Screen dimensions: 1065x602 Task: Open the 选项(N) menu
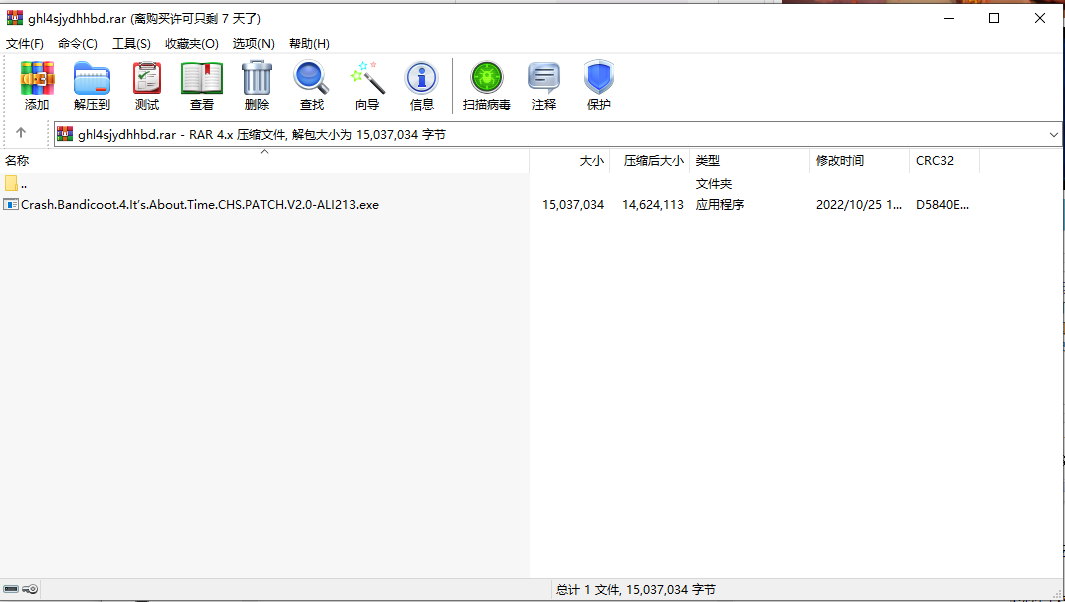(x=254, y=43)
